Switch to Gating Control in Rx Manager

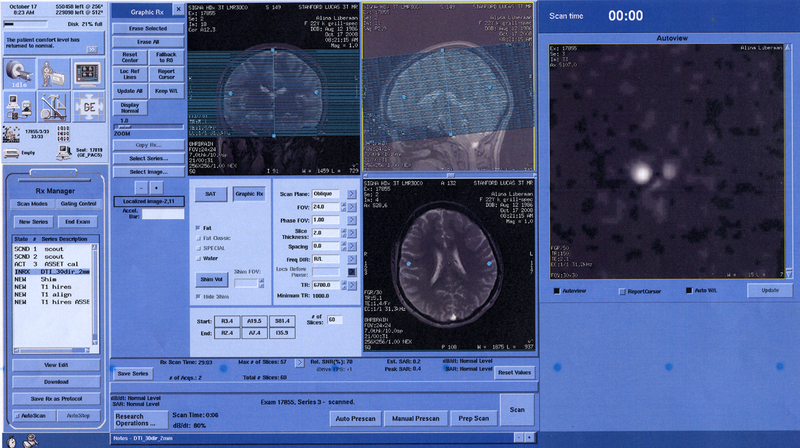[78, 203]
